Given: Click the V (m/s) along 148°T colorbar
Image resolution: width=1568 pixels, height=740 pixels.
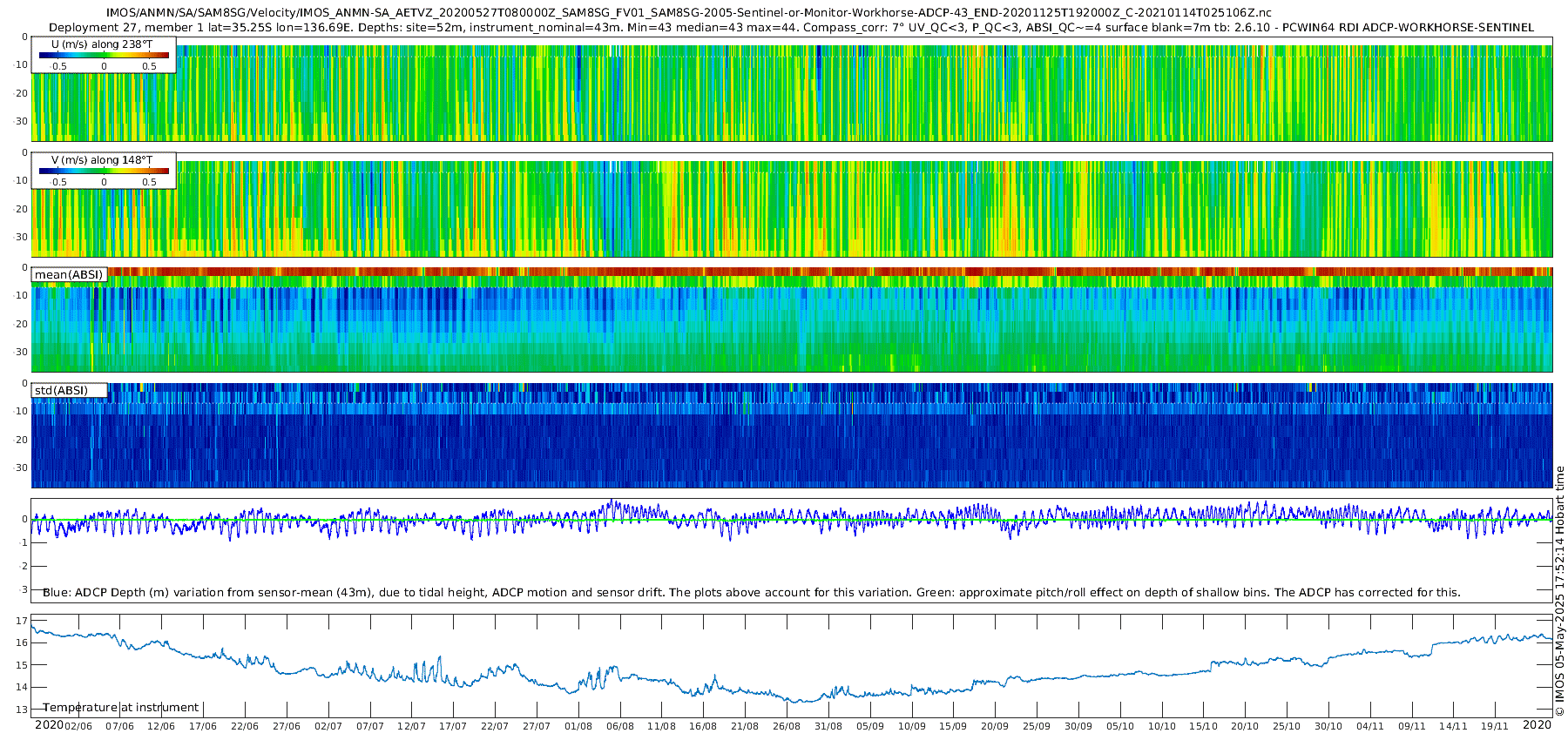Looking at the screenshot, I should (104, 172).
